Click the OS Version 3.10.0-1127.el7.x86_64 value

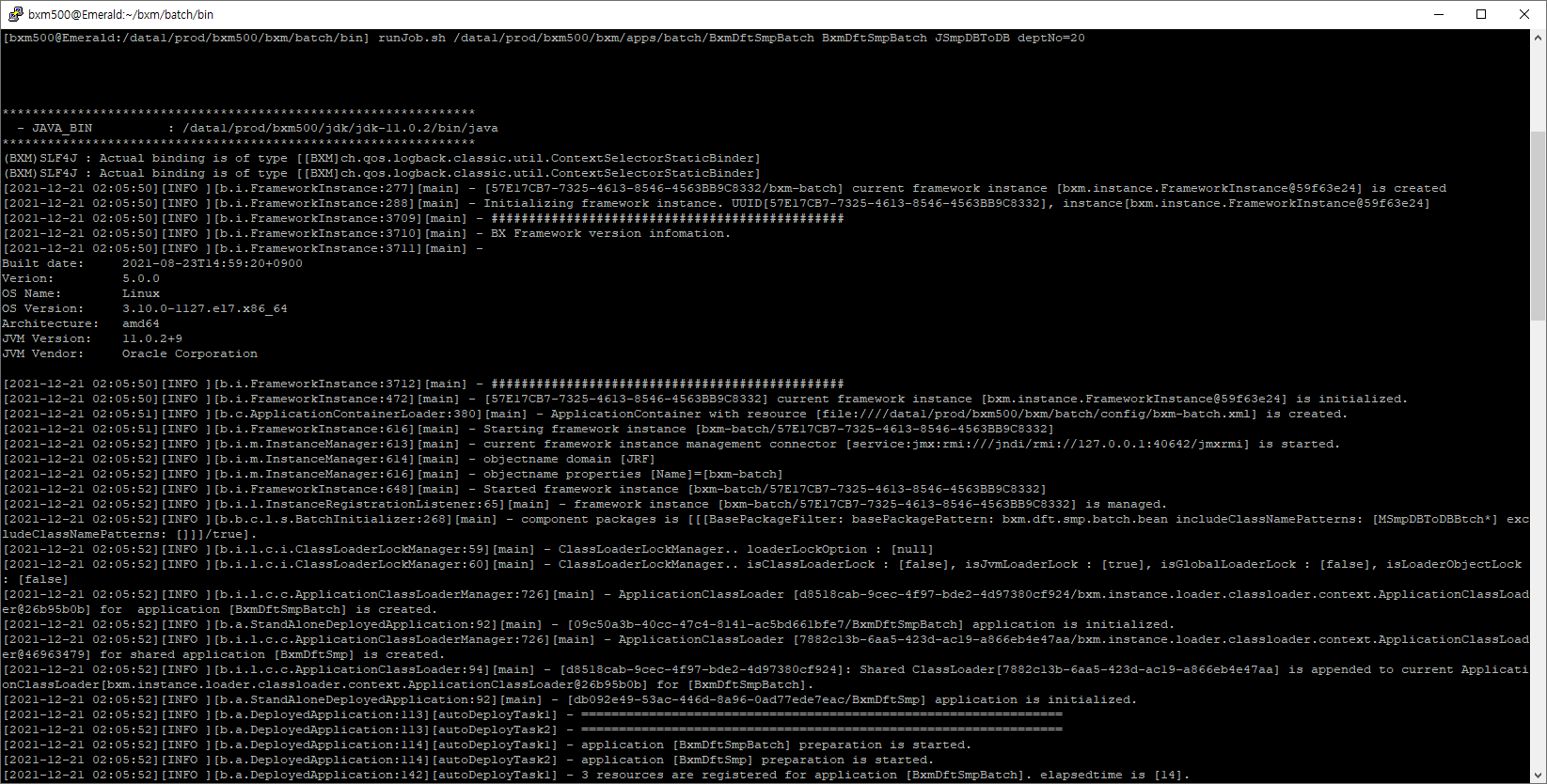coord(204,309)
